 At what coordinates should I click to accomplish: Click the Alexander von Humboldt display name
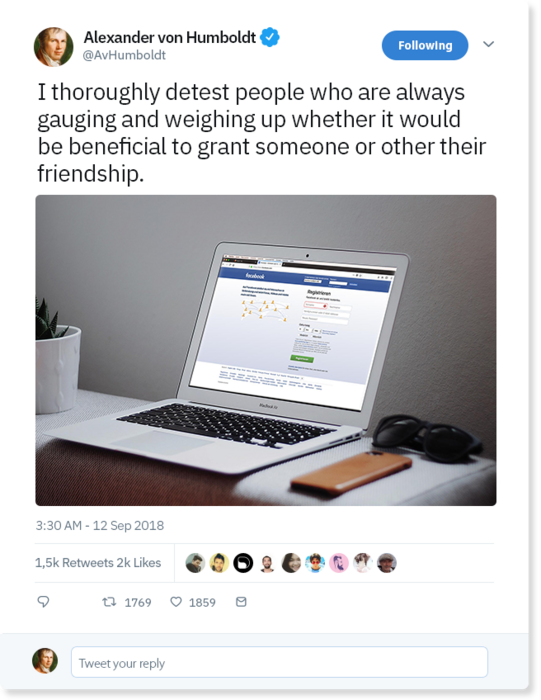pyautogui.click(x=170, y=37)
